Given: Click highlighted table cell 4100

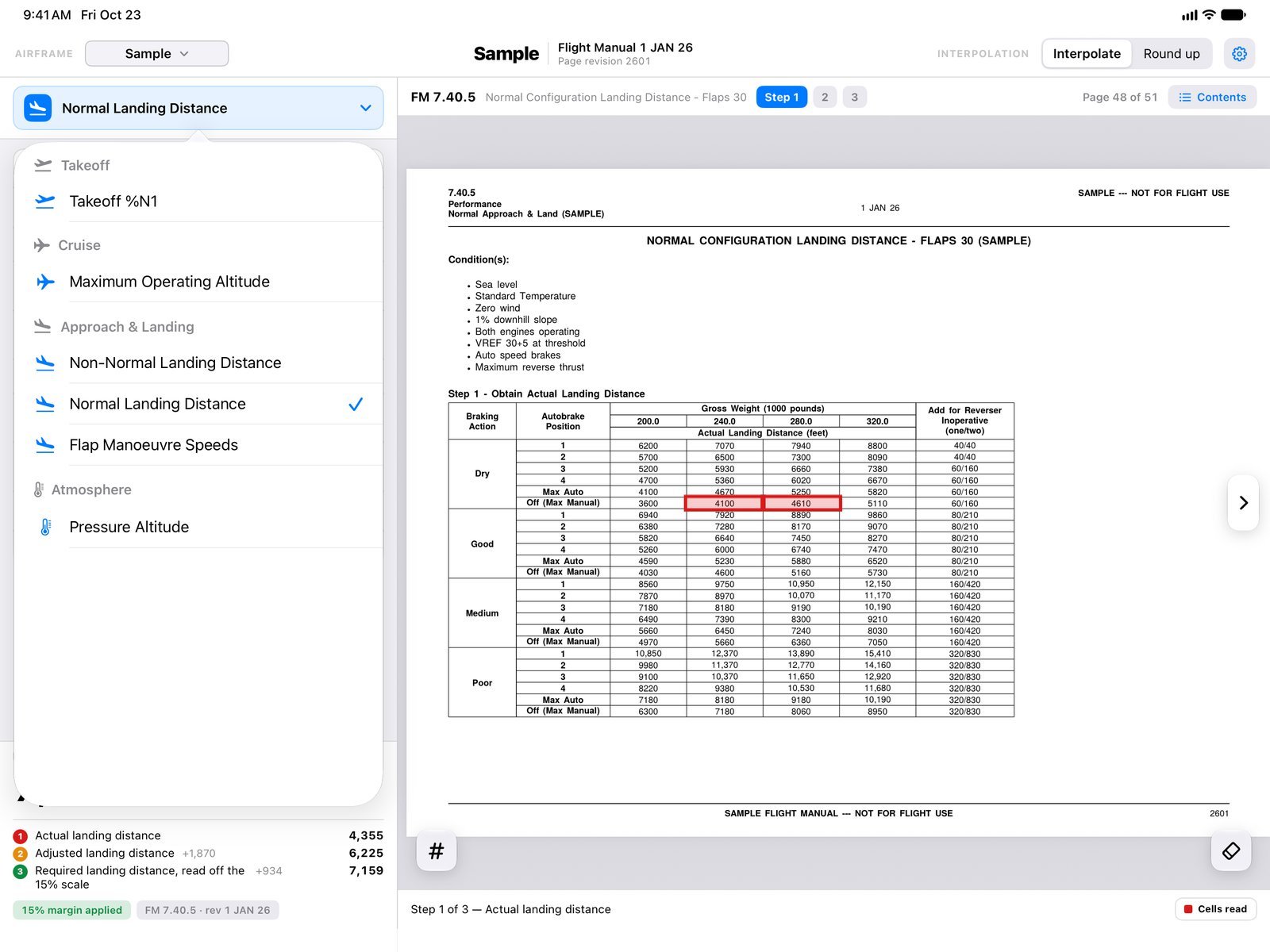Looking at the screenshot, I should pyautogui.click(x=724, y=503).
